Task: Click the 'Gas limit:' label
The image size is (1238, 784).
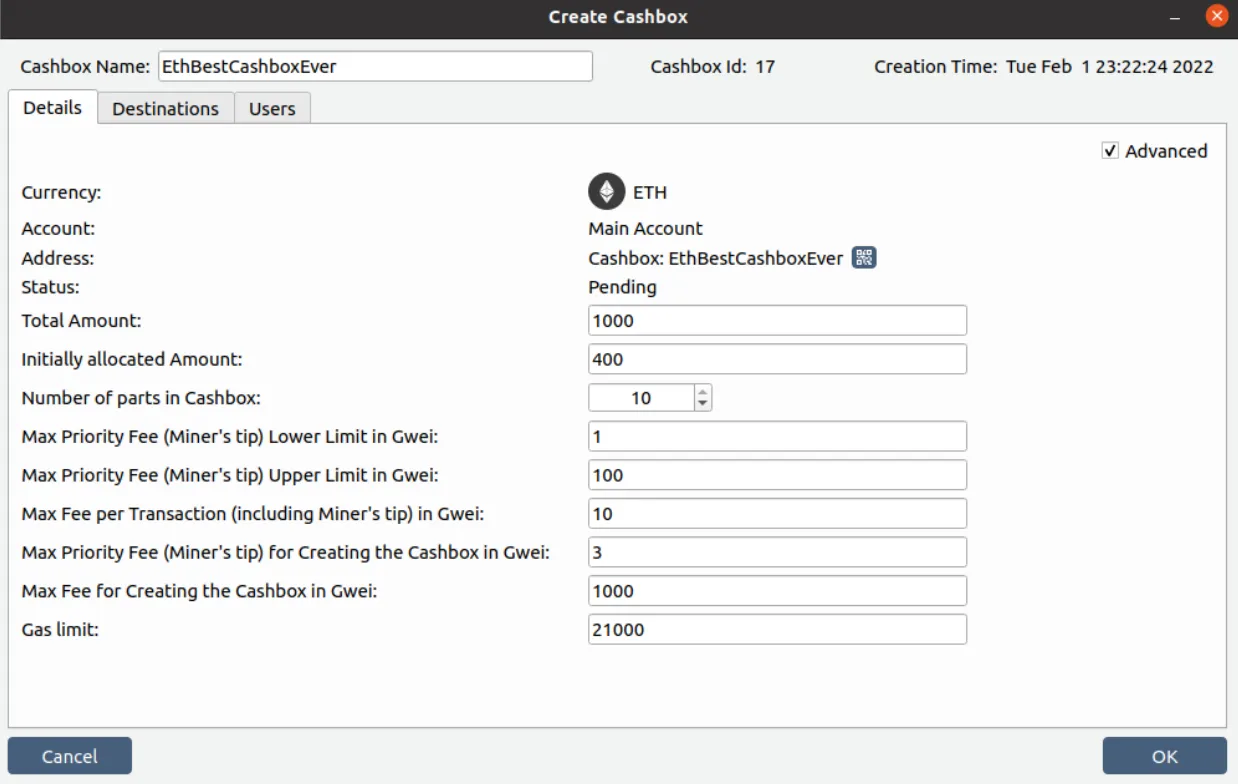Action: (x=60, y=630)
